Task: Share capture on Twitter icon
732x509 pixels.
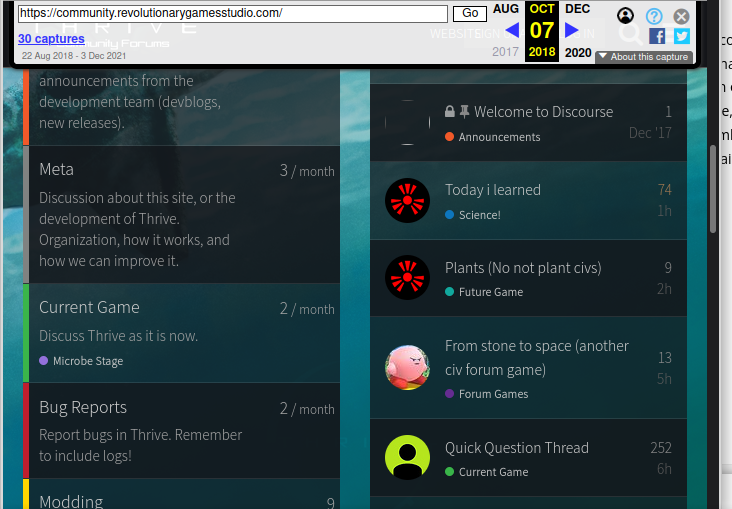Action: (682, 36)
